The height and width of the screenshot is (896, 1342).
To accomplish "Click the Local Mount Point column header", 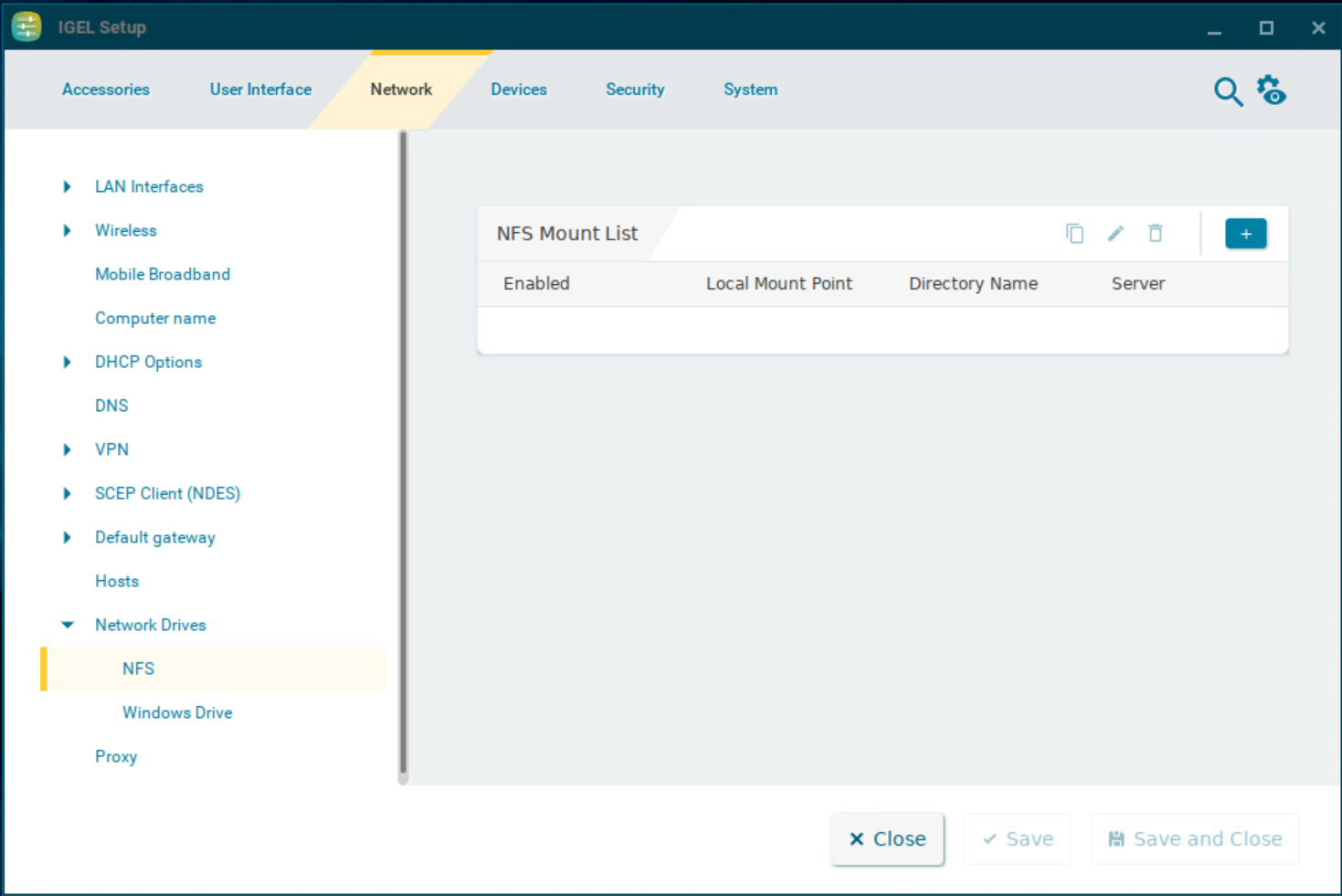I will click(x=778, y=284).
